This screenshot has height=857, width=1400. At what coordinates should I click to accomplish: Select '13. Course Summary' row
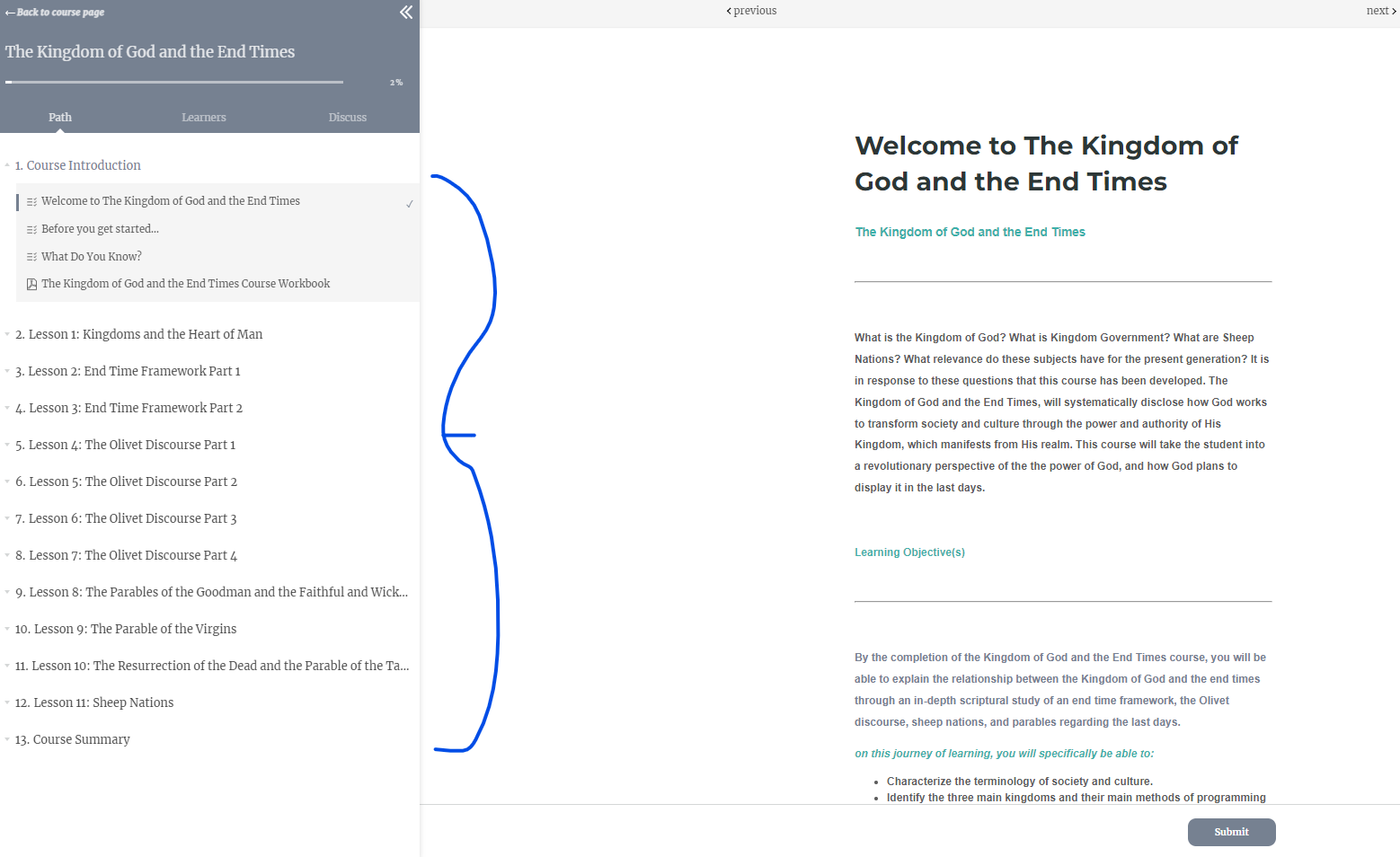tap(73, 739)
